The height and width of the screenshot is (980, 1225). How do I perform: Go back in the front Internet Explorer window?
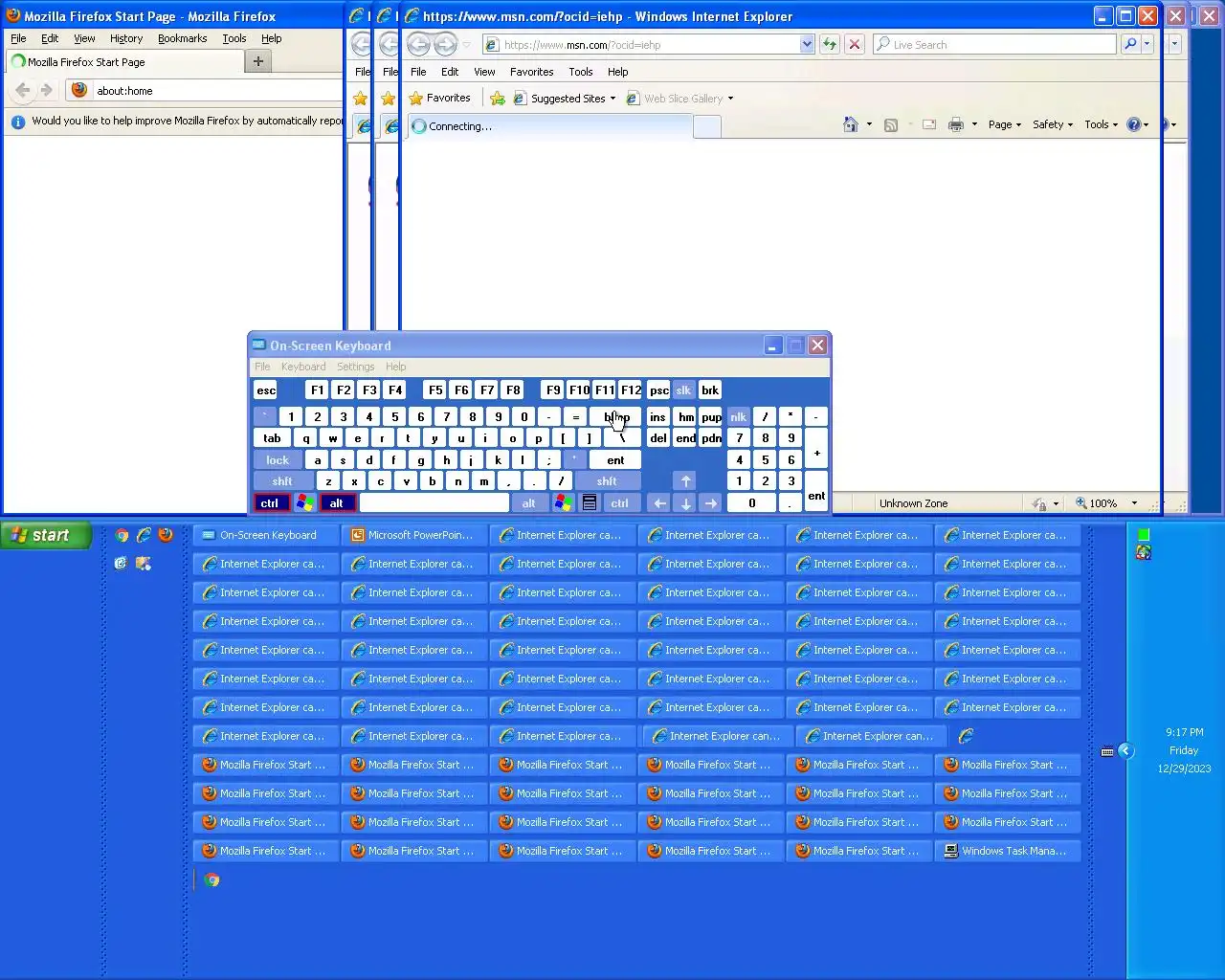[x=418, y=44]
